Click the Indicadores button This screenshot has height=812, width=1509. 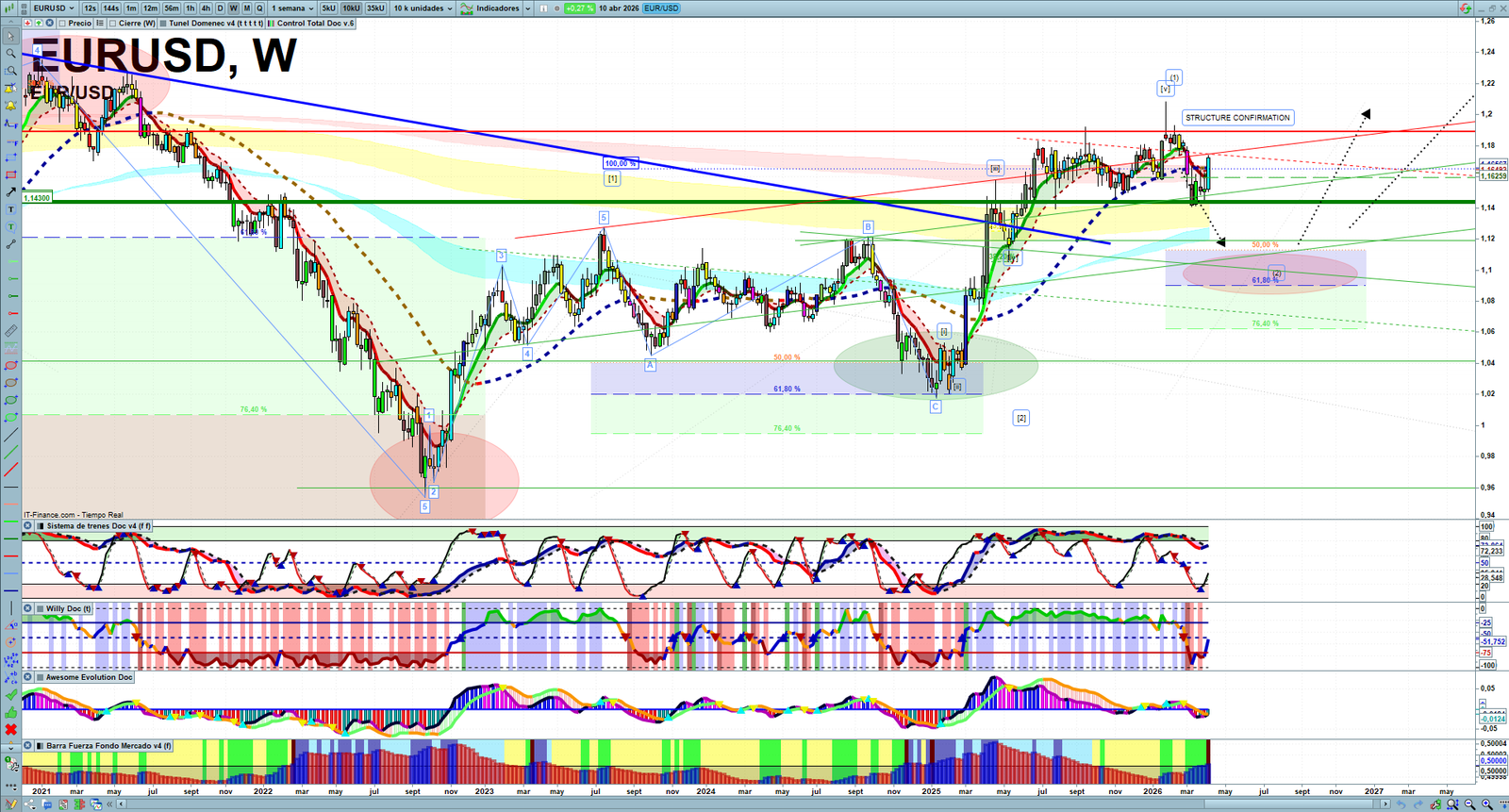[490, 8]
